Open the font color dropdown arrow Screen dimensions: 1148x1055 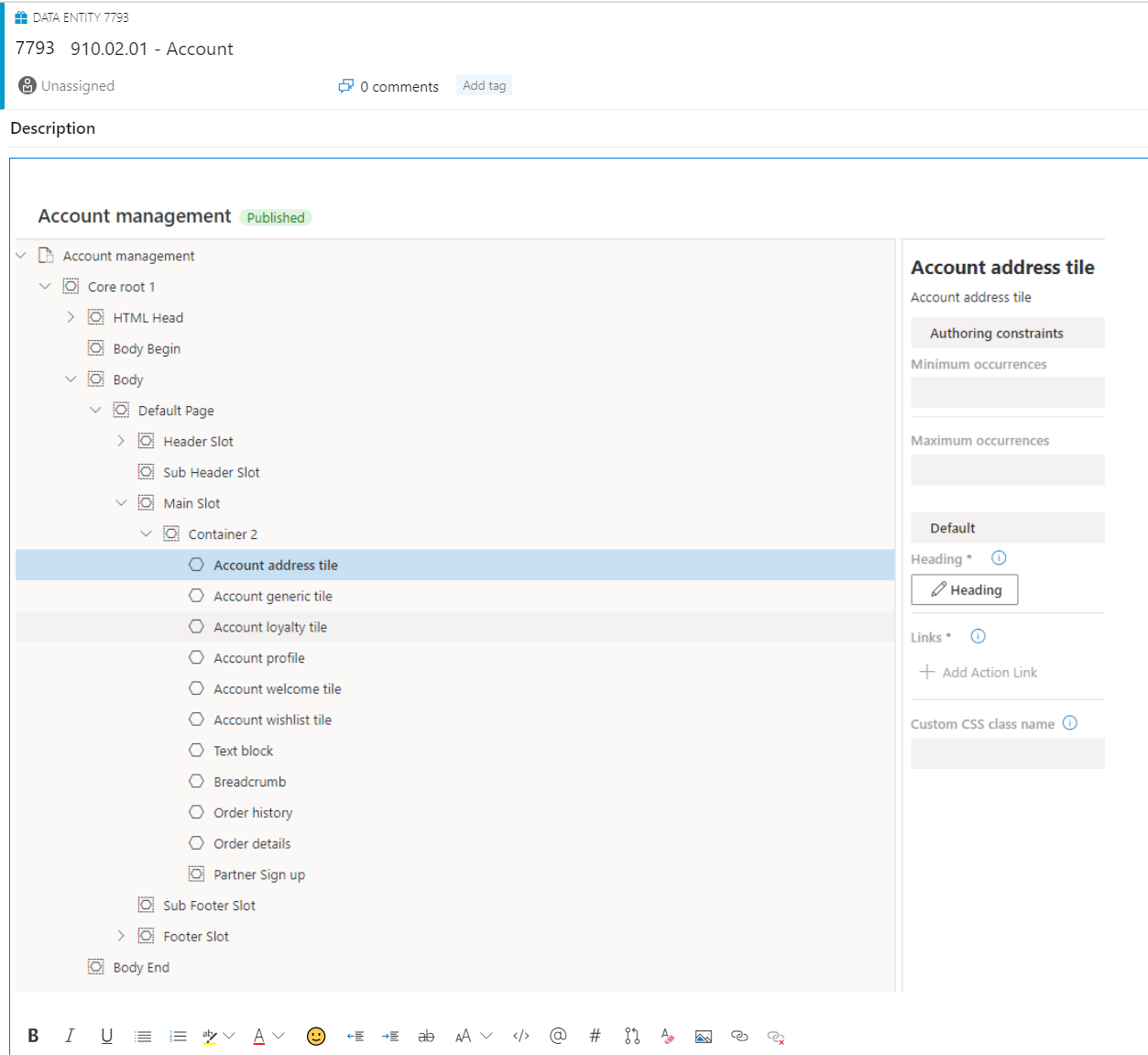[x=279, y=1036]
